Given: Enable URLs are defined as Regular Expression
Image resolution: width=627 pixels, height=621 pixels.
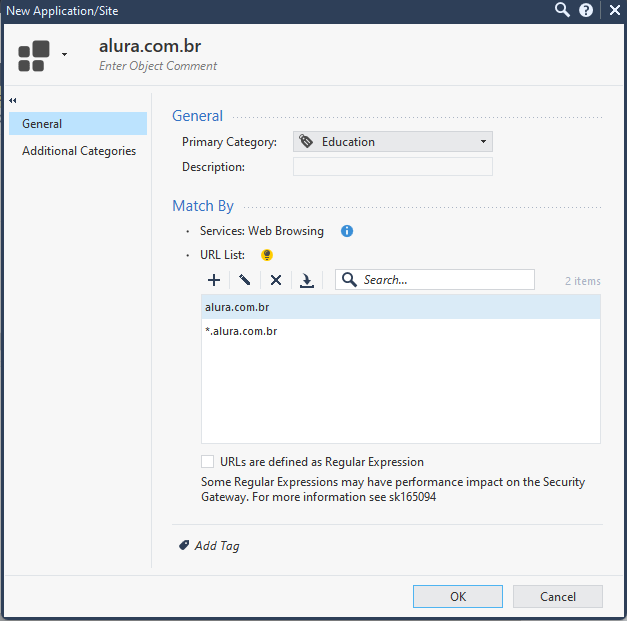Looking at the screenshot, I should [207, 461].
